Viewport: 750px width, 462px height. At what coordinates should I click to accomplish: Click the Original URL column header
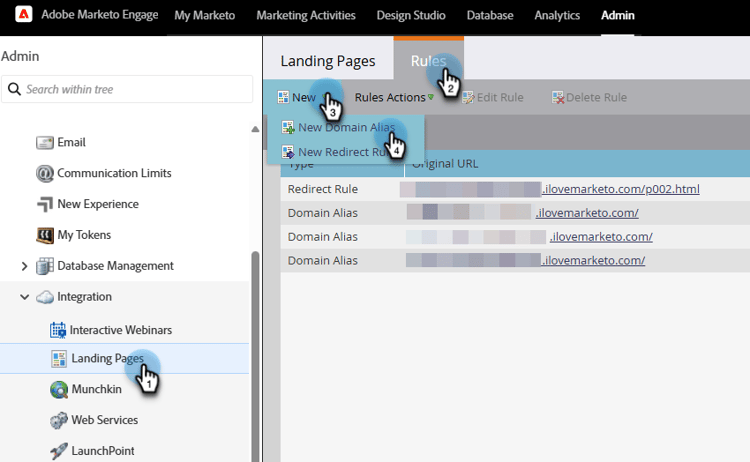577,164
